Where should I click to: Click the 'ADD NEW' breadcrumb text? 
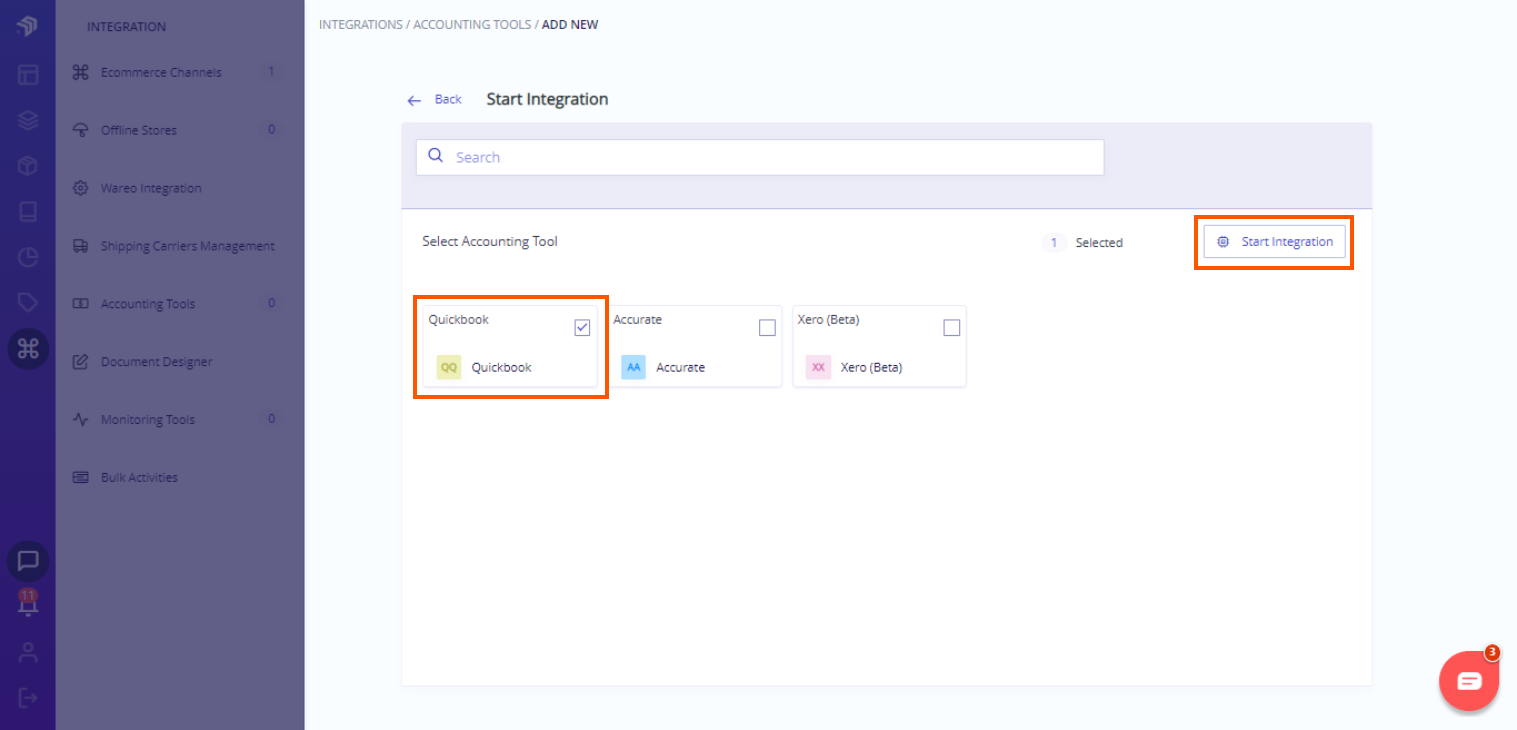[x=570, y=24]
